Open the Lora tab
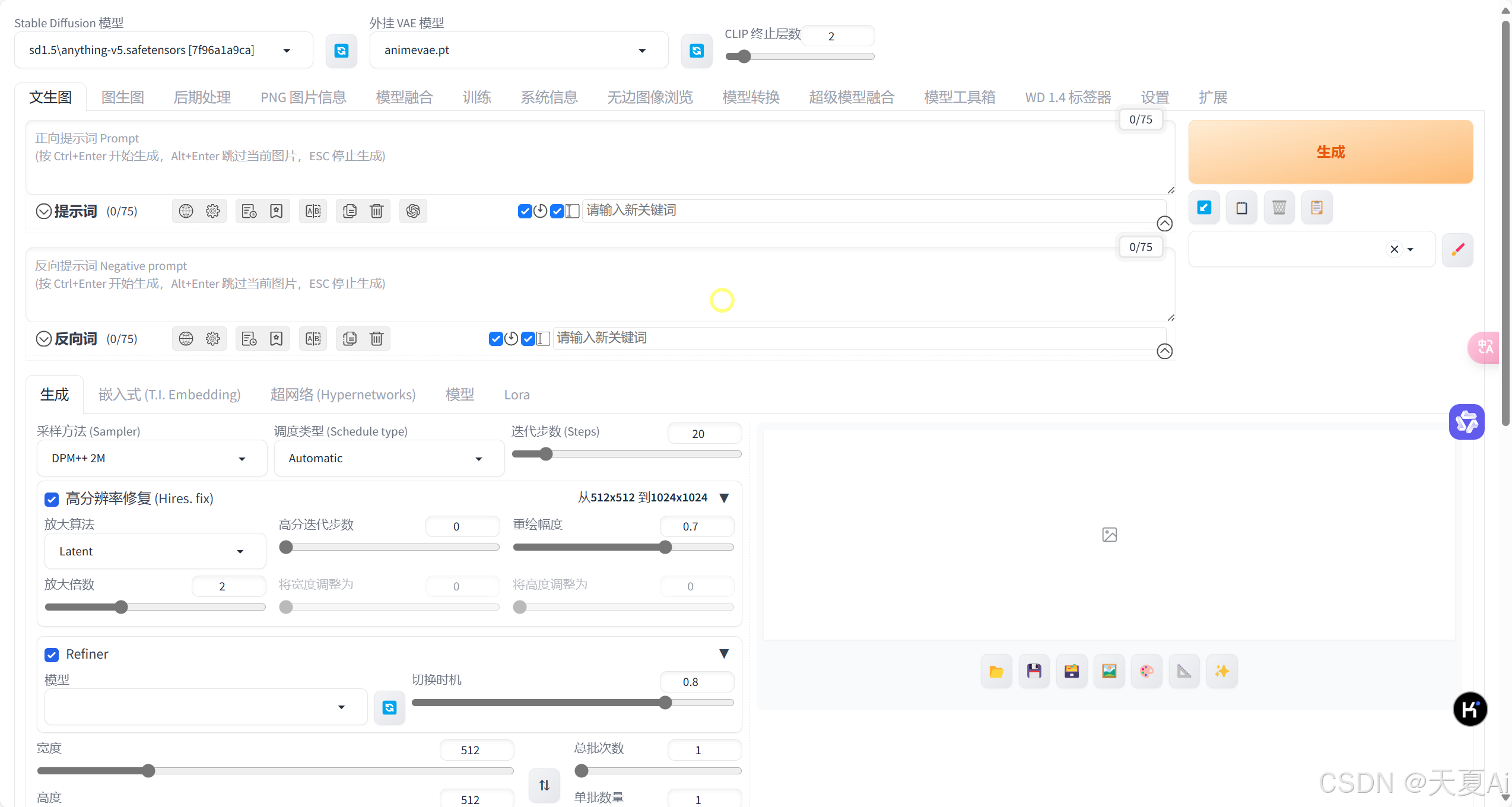The height and width of the screenshot is (807, 1512). (x=516, y=395)
